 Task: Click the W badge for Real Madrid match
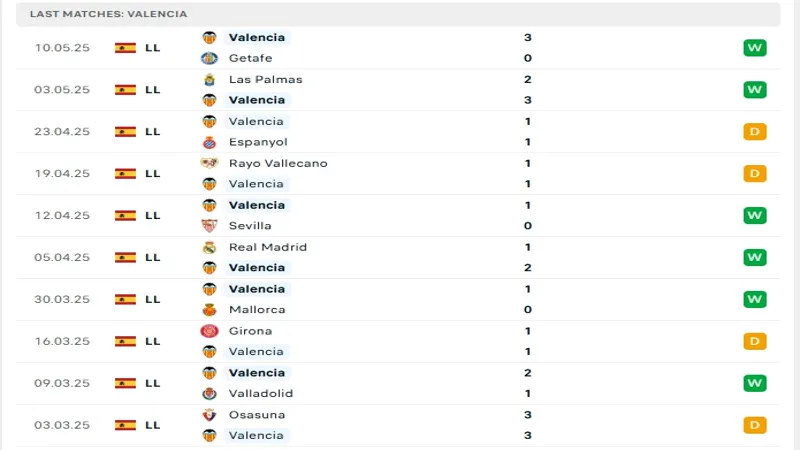(754, 257)
